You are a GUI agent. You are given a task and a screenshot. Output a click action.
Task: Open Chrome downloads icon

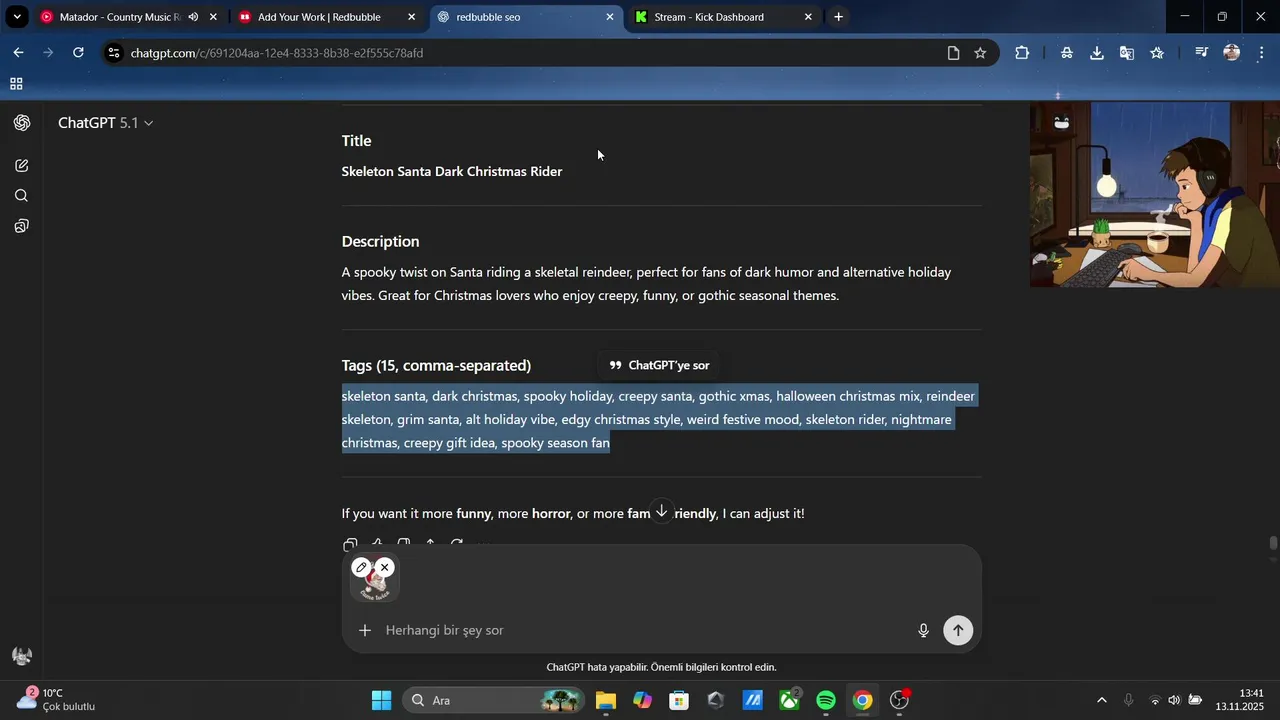pos(1097,53)
